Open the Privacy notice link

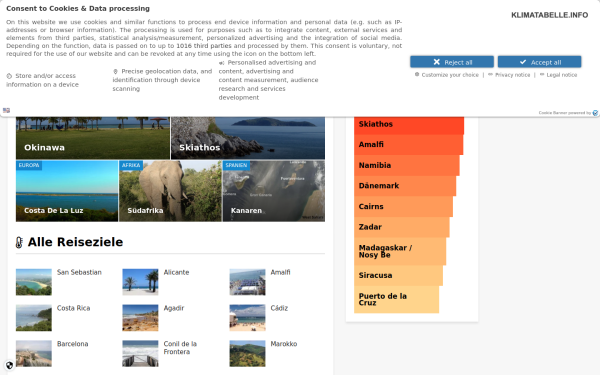(x=512, y=75)
